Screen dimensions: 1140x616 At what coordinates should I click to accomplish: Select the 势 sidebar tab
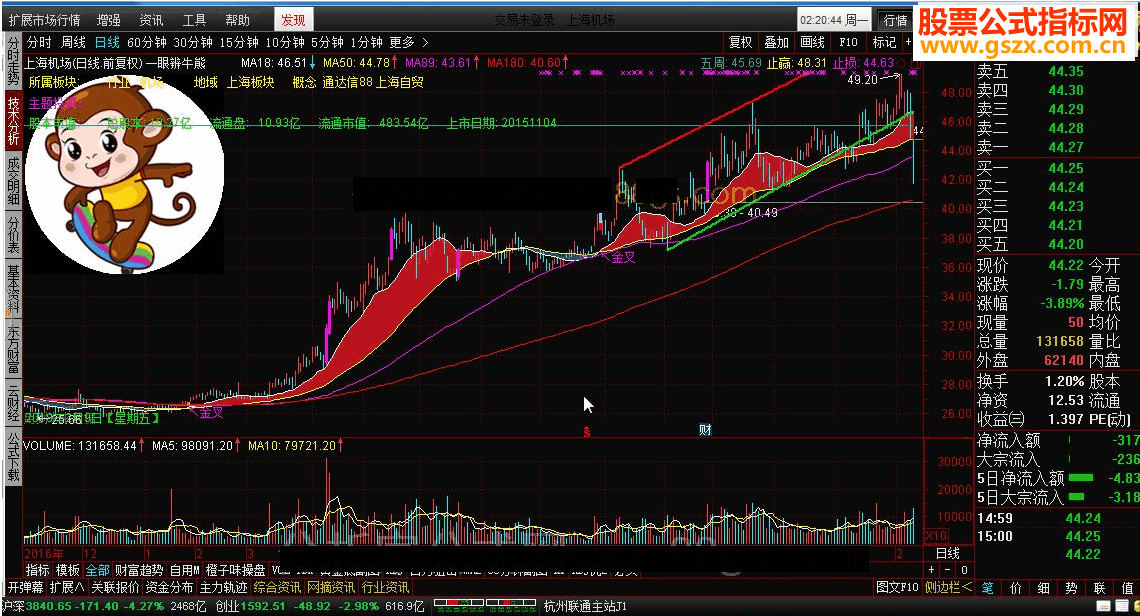(x=1071, y=588)
